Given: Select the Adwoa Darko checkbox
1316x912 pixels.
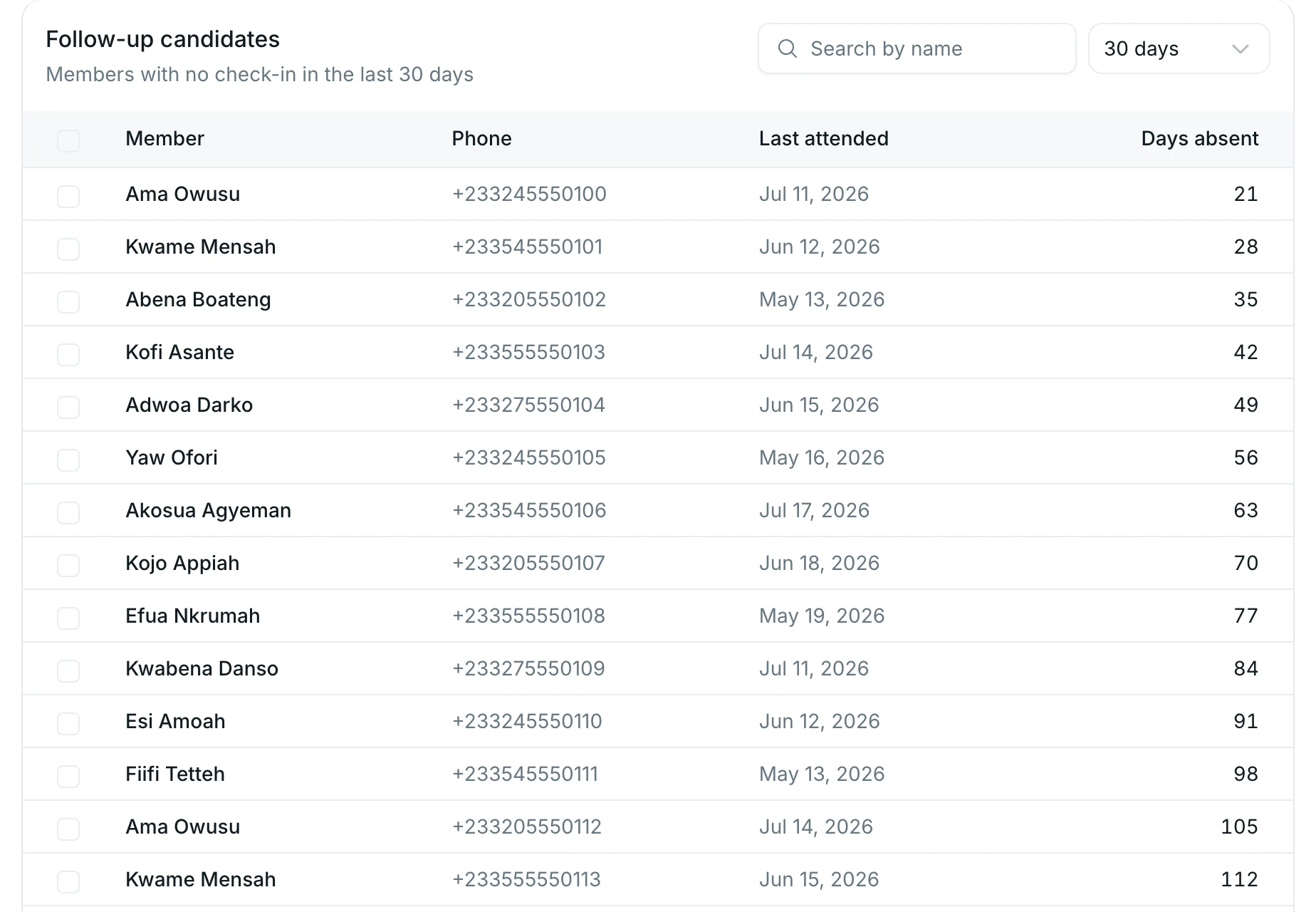Looking at the screenshot, I should 68,407.
